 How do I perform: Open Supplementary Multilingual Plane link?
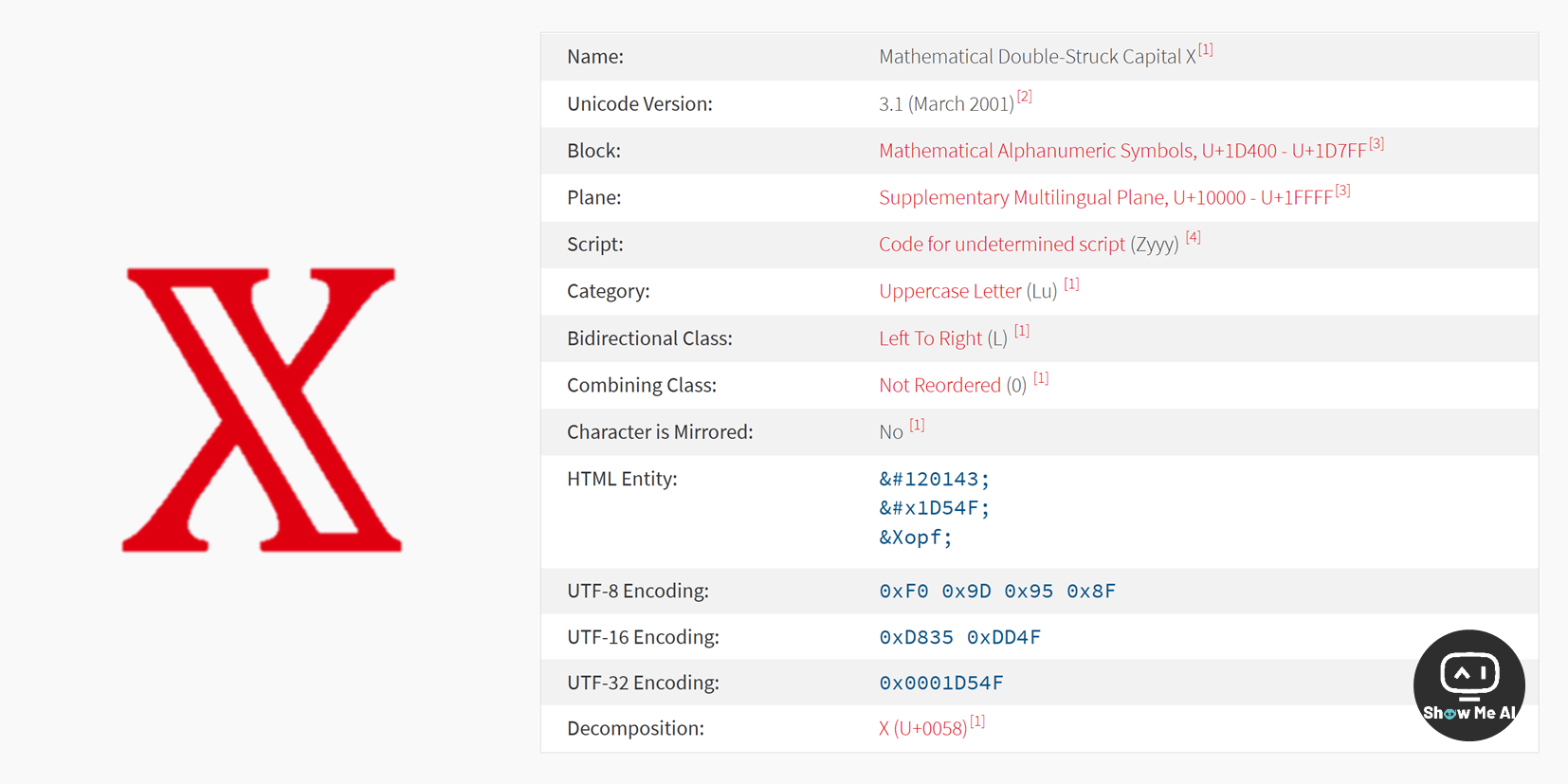pyautogui.click(x=1105, y=197)
